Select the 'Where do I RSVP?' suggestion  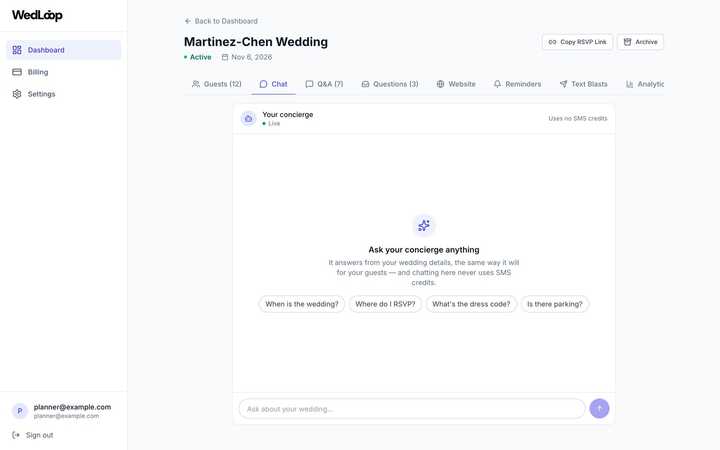point(385,304)
